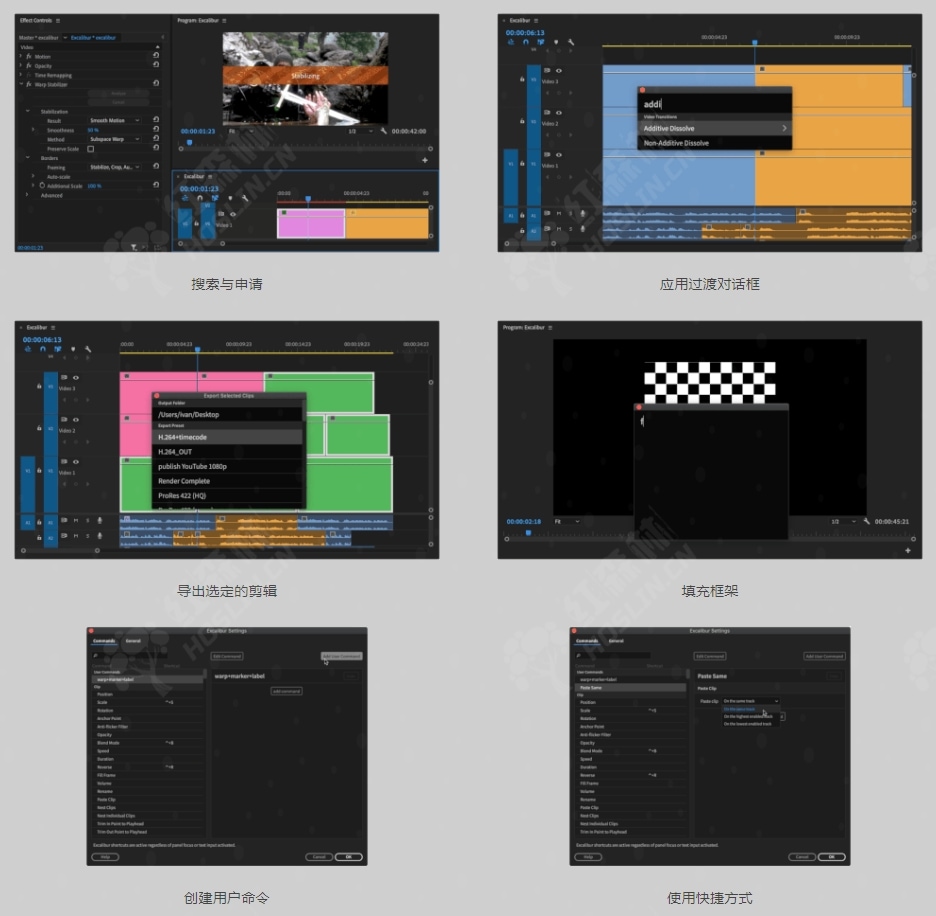Viewport: 936px width, 916px height.
Task: Click timeline playhead in 应用过渡对话框 screenshot
Action: point(755,43)
